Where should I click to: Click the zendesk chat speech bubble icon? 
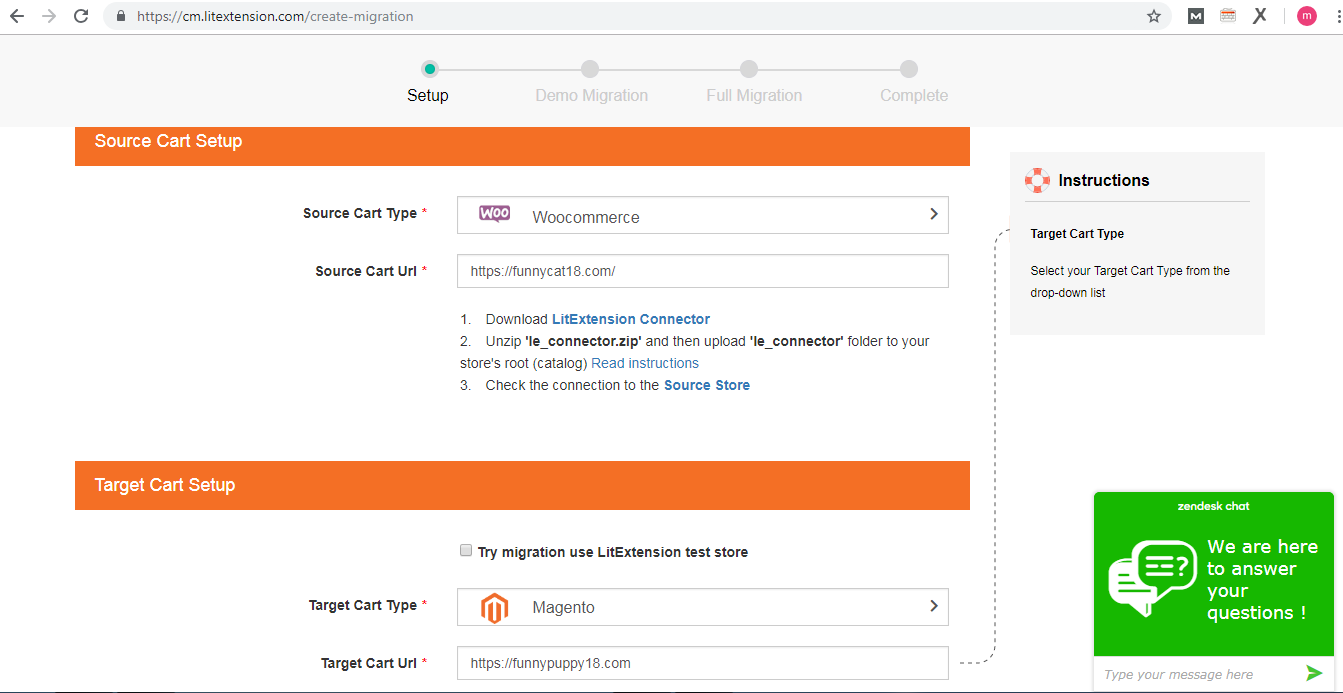(1152, 577)
